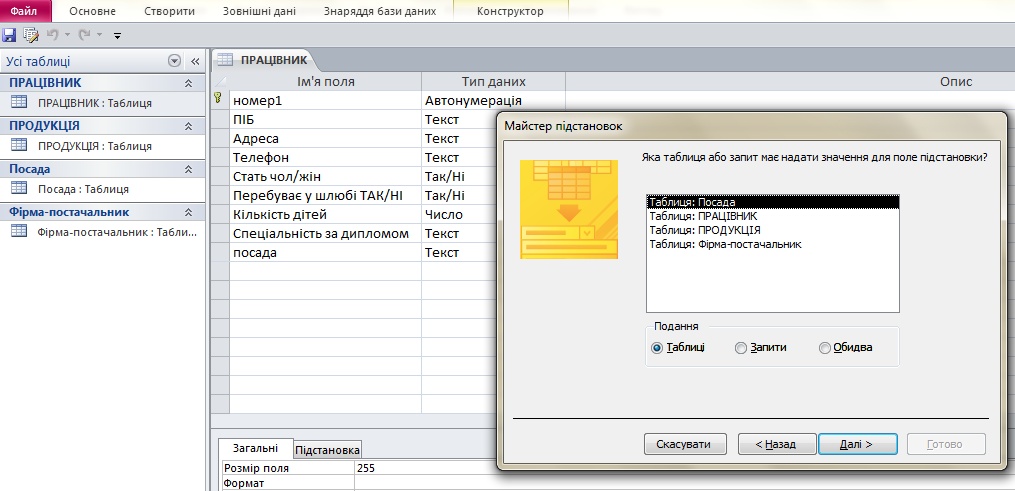Click the Undo arrow icon

coord(52,34)
